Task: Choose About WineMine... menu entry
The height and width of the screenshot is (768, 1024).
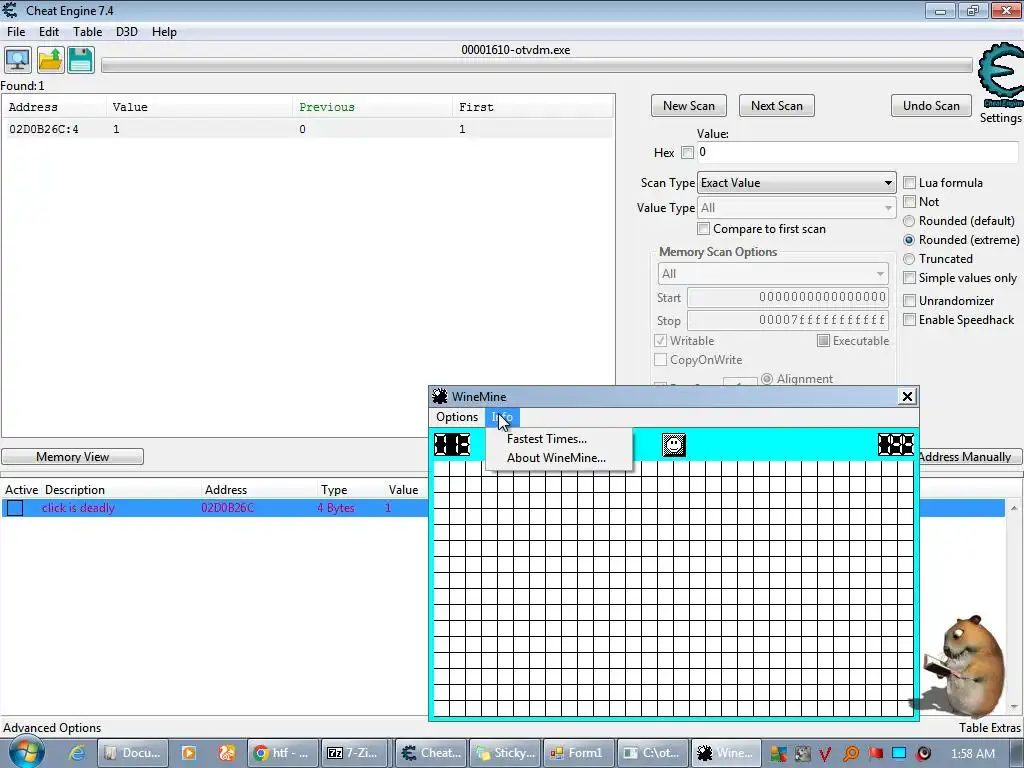Action: [556, 458]
